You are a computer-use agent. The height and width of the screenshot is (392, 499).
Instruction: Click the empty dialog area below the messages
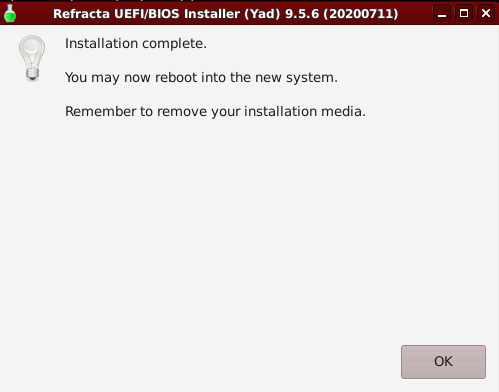(x=233, y=230)
